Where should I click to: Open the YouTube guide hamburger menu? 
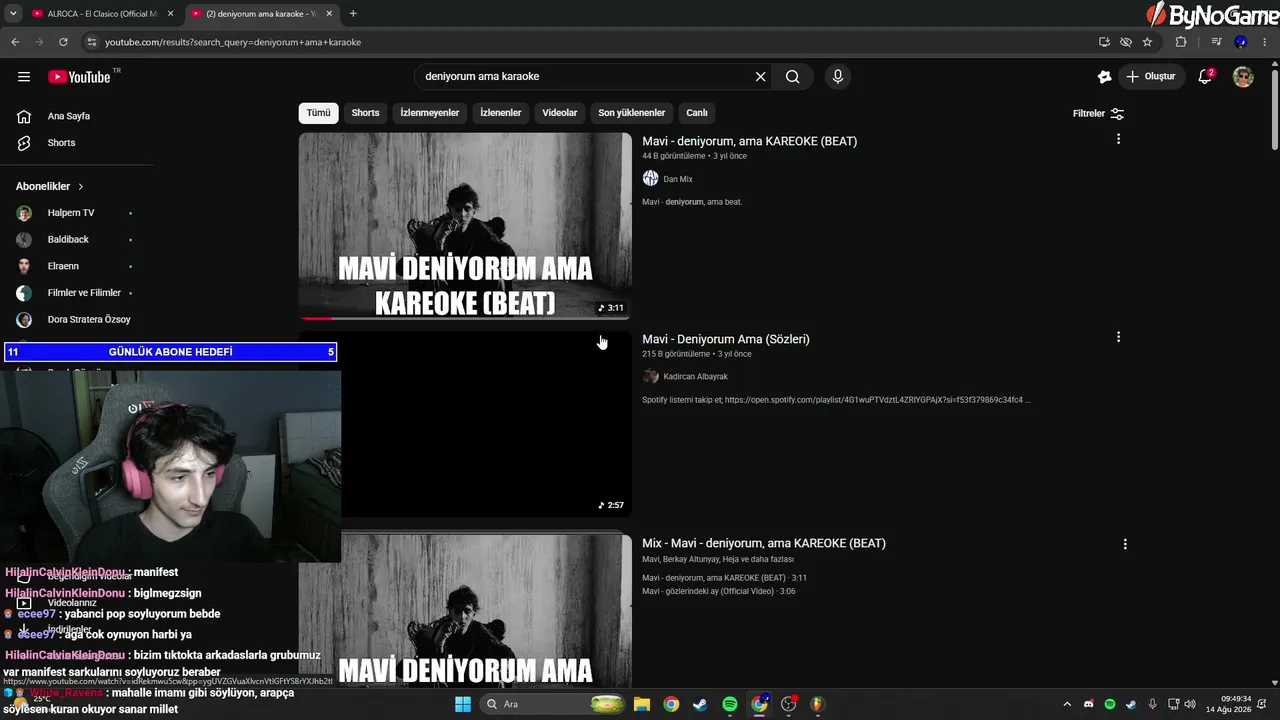click(x=24, y=77)
